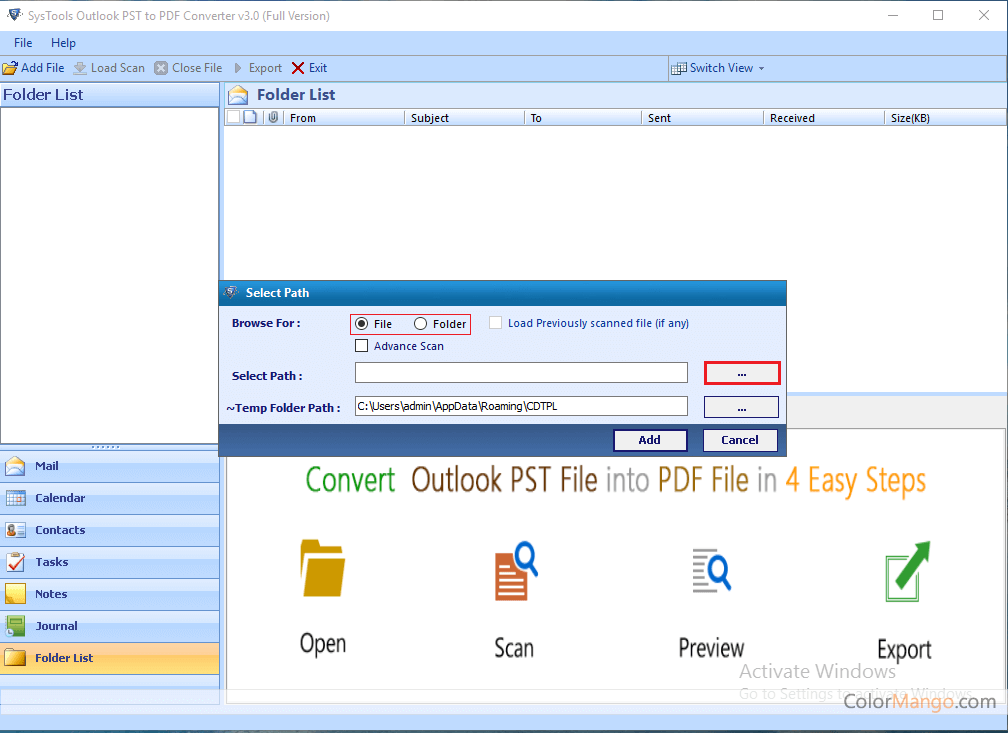The image size is (1008, 733).
Task: Open the Notes section icon
Action: [x=15, y=594]
